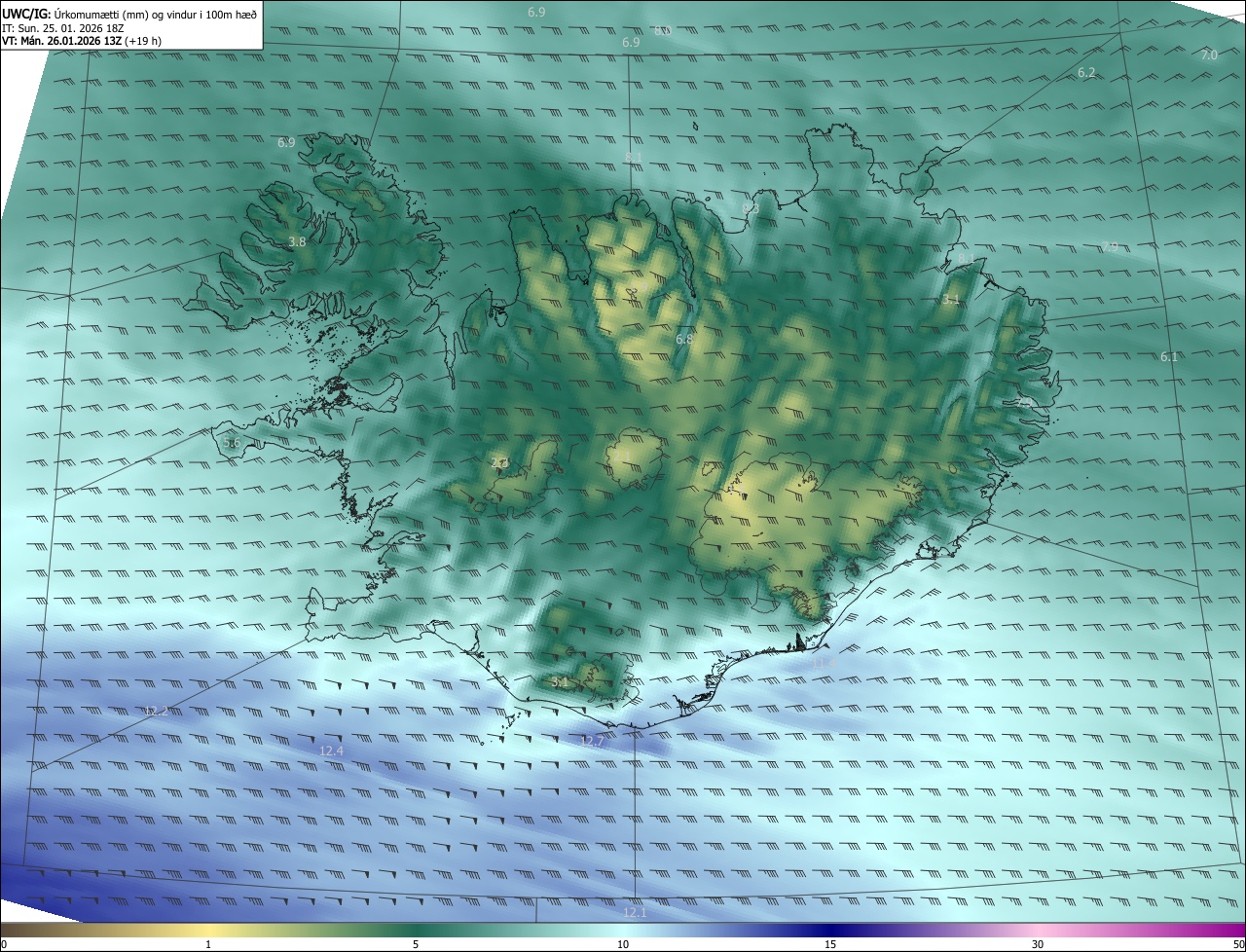The height and width of the screenshot is (952, 1246).
Task: Click the colour-scale tick label 50
Action: (x=1238, y=944)
